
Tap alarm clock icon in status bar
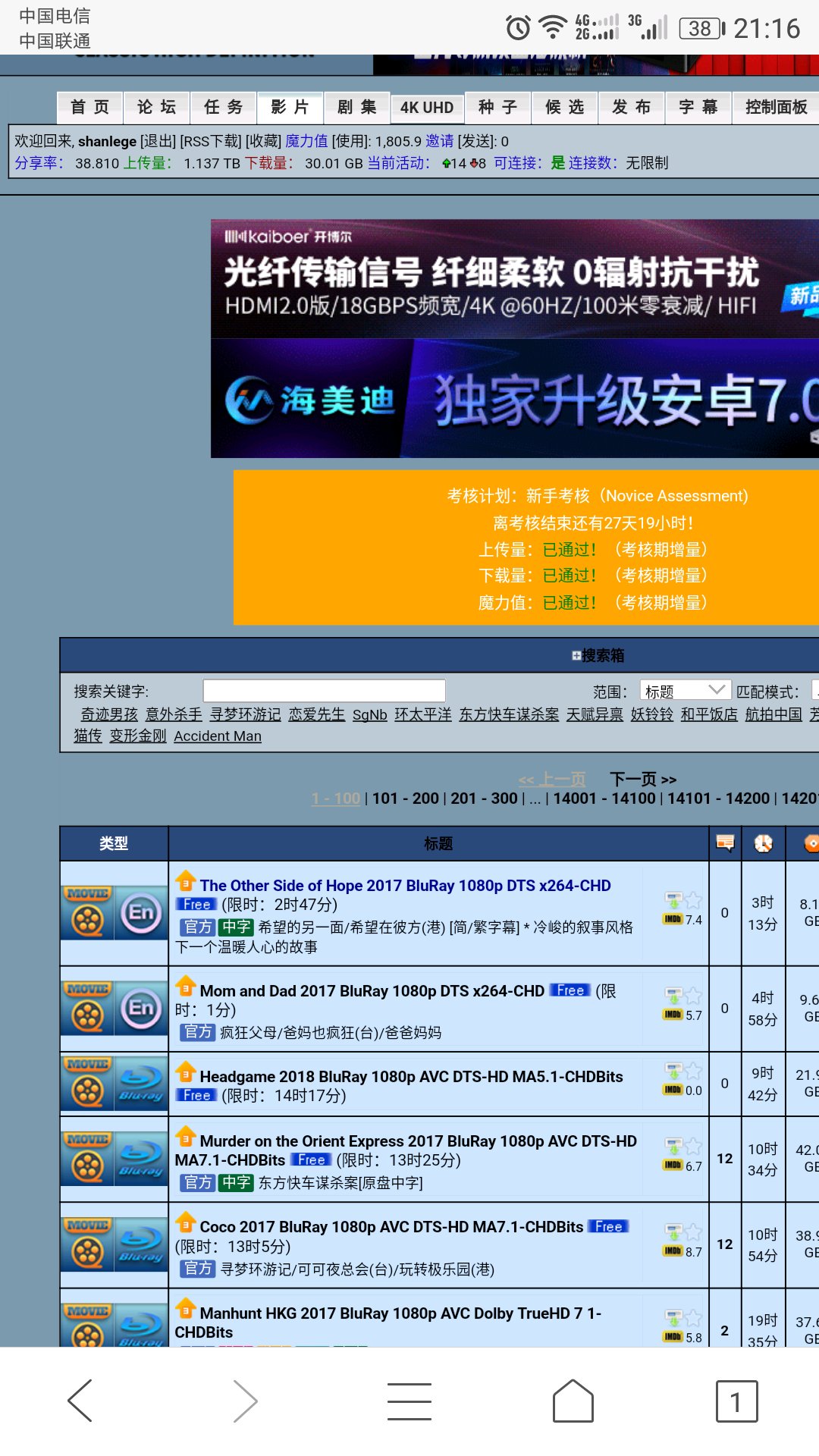519,28
